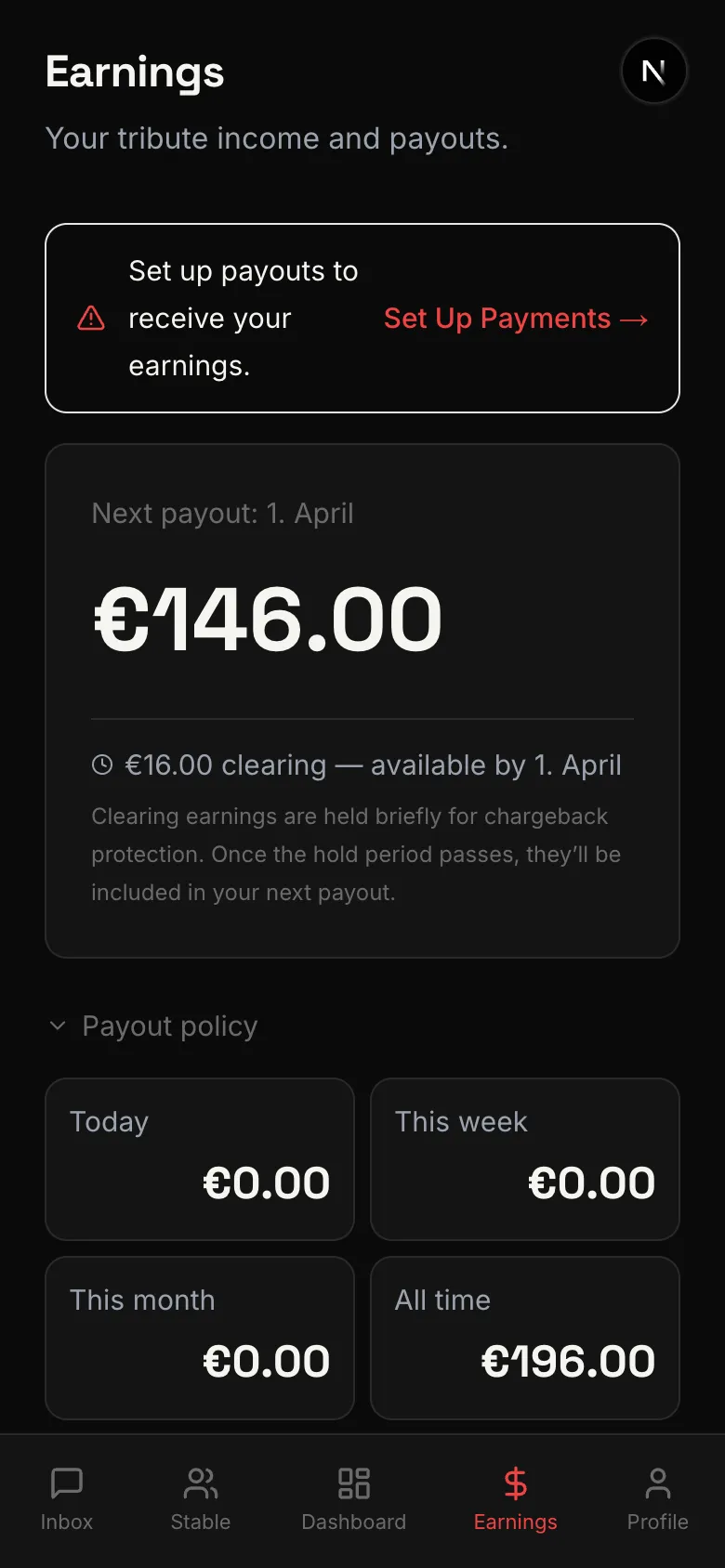Collapse the Payout policy chevron
Viewport: 725px width, 1568px height.
(x=58, y=1026)
